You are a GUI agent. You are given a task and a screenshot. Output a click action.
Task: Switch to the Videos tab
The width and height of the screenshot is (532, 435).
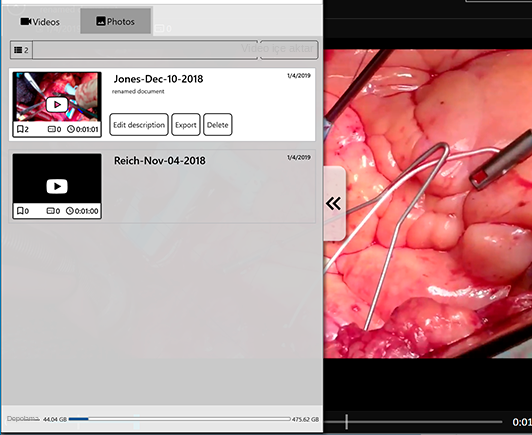coord(40,22)
